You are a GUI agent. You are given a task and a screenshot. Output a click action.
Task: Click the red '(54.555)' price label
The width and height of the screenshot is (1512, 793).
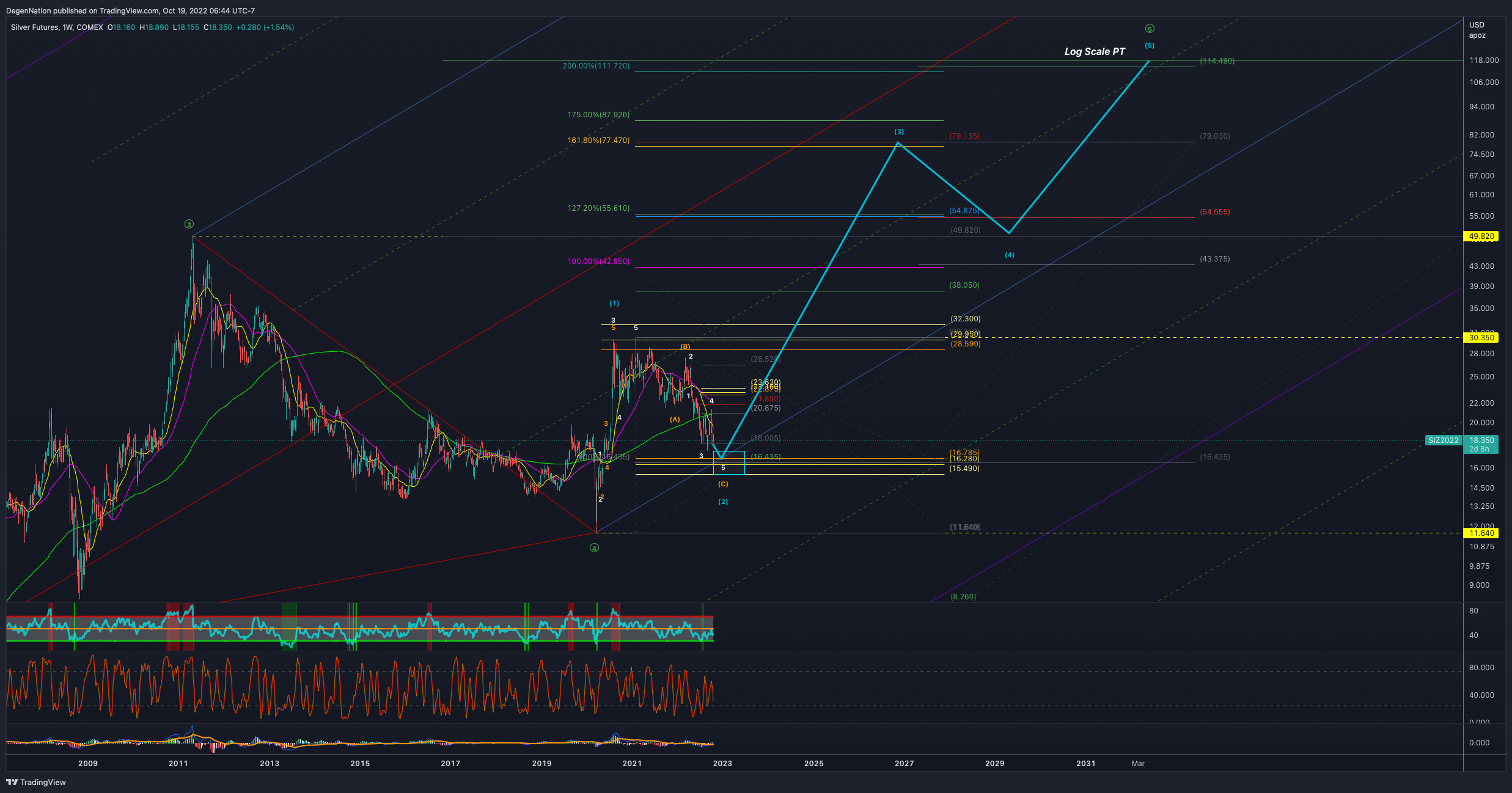(1214, 211)
